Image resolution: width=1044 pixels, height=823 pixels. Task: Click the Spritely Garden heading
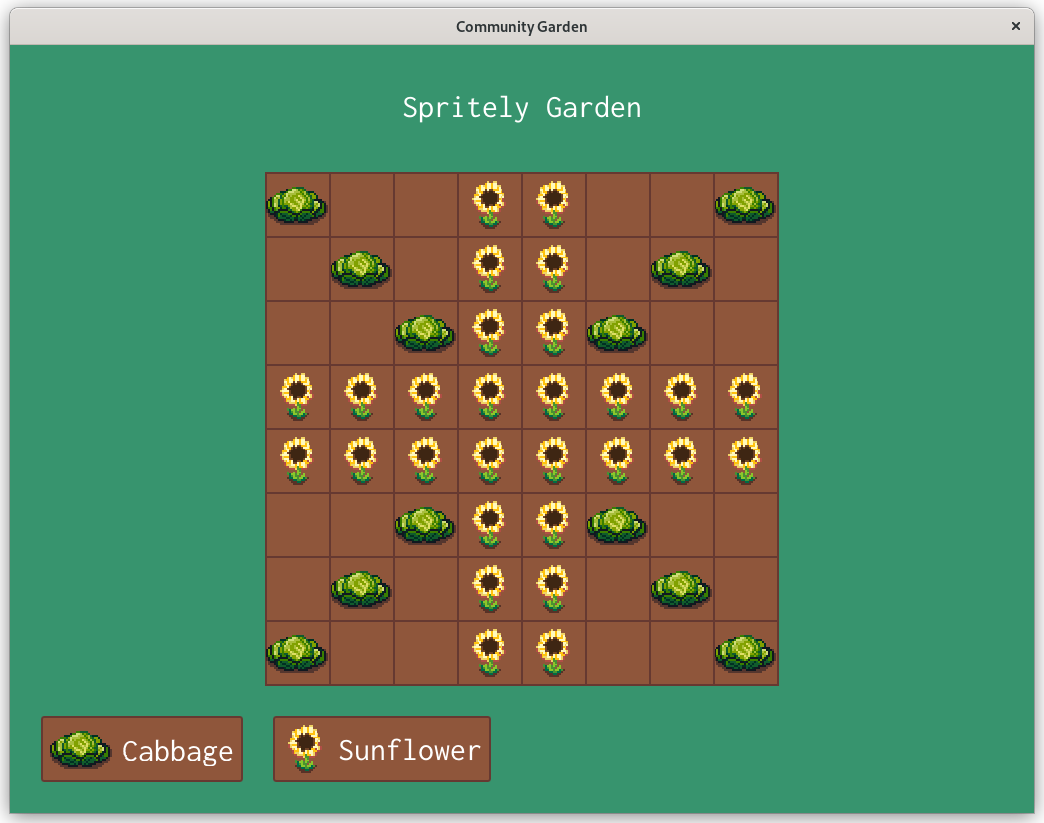(x=521, y=108)
